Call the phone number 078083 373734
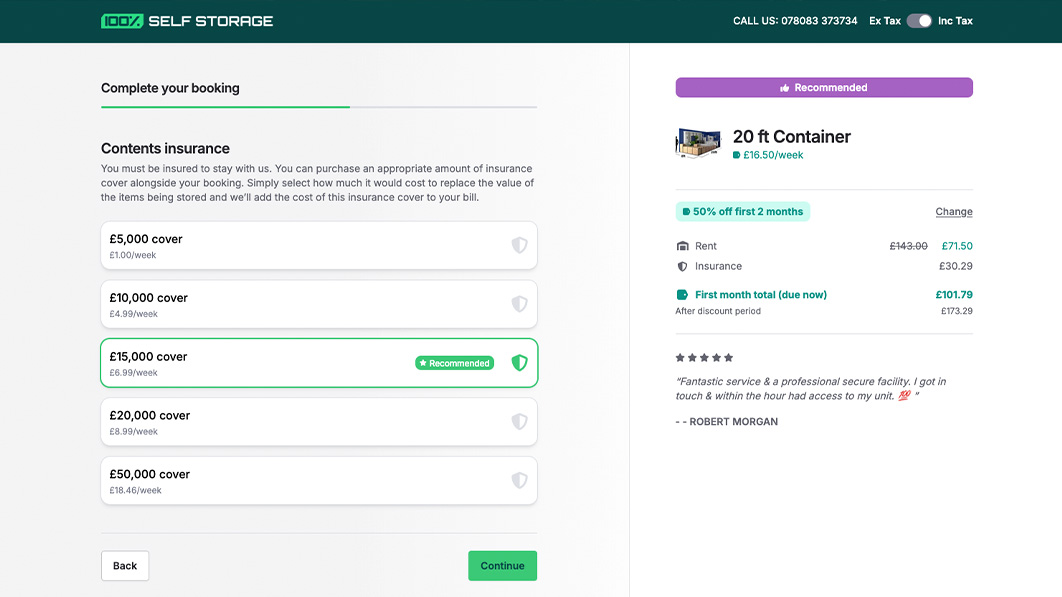 795,21
